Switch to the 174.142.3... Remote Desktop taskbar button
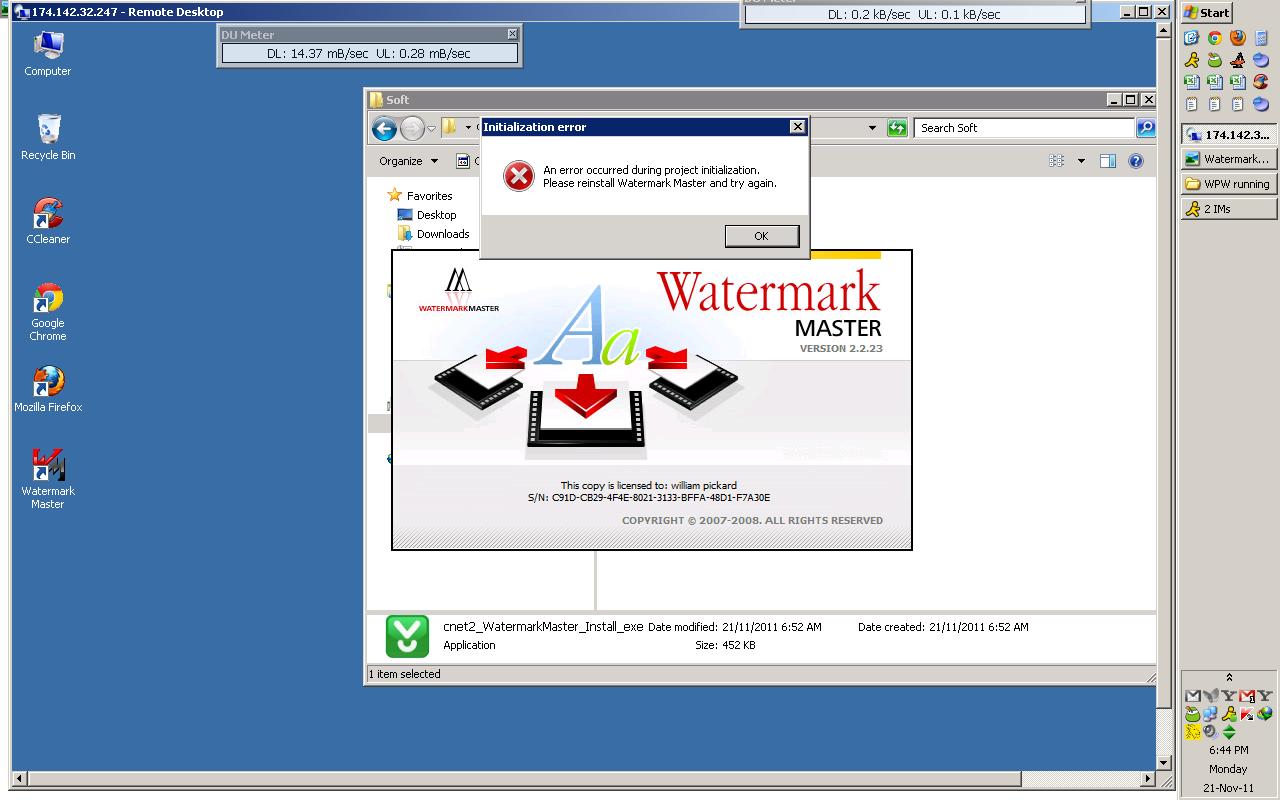Image resolution: width=1280 pixels, height=800 pixels. click(x=1229, y=134)
